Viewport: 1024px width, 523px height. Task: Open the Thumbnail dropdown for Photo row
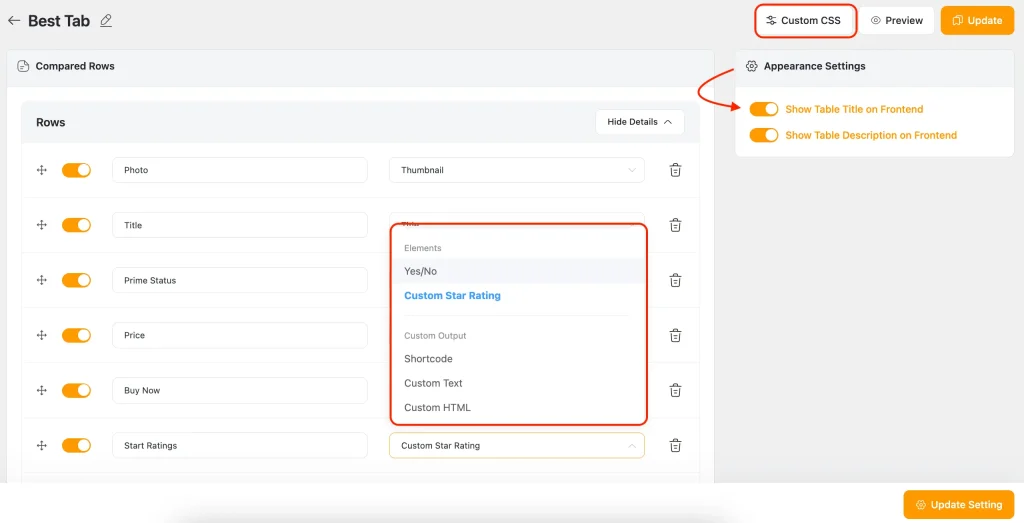(517, 170)
